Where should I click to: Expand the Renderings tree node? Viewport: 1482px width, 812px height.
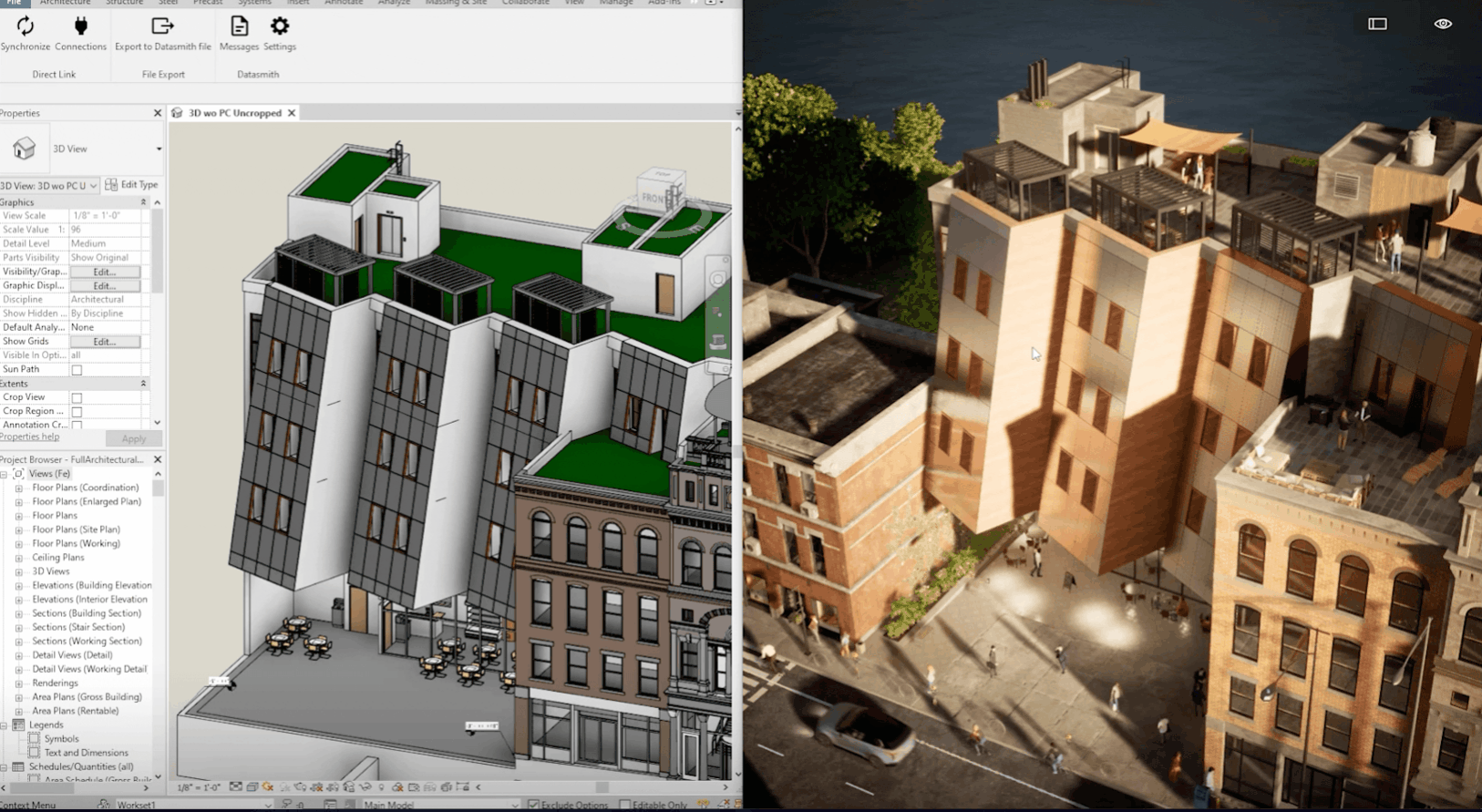tap(18, 684)
